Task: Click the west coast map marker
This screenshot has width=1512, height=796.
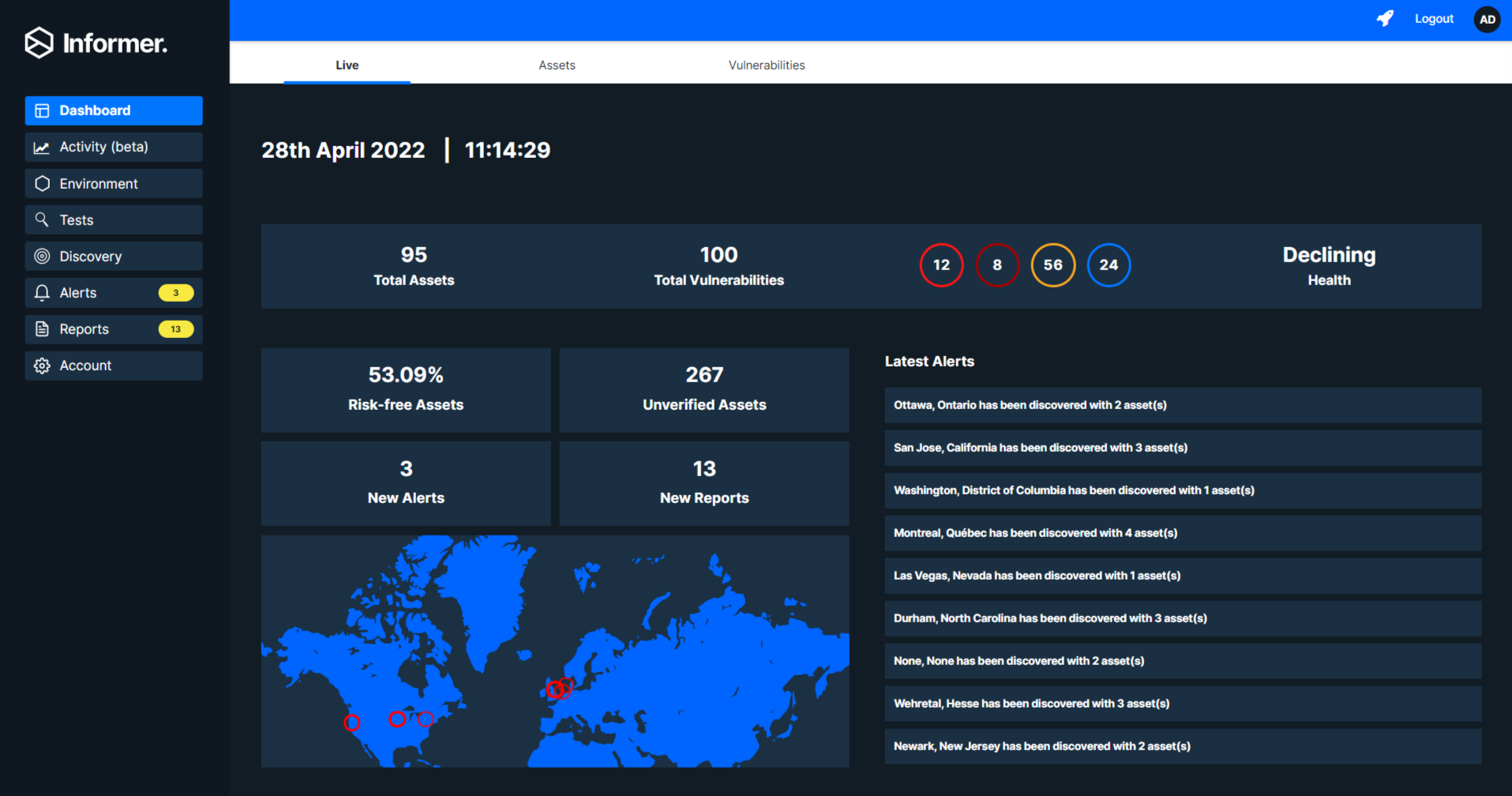Action: (x=352, y=723)
